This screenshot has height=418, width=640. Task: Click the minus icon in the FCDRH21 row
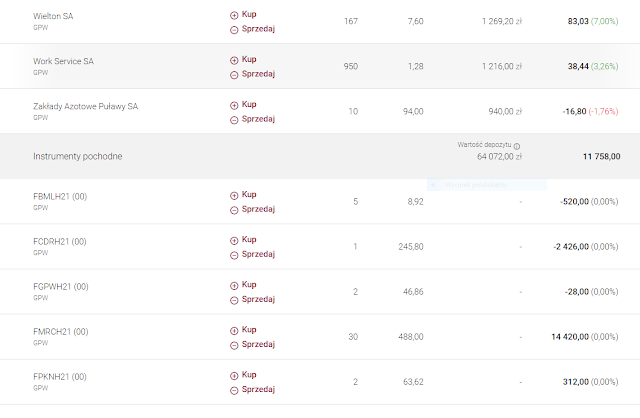tap(234, 256)
